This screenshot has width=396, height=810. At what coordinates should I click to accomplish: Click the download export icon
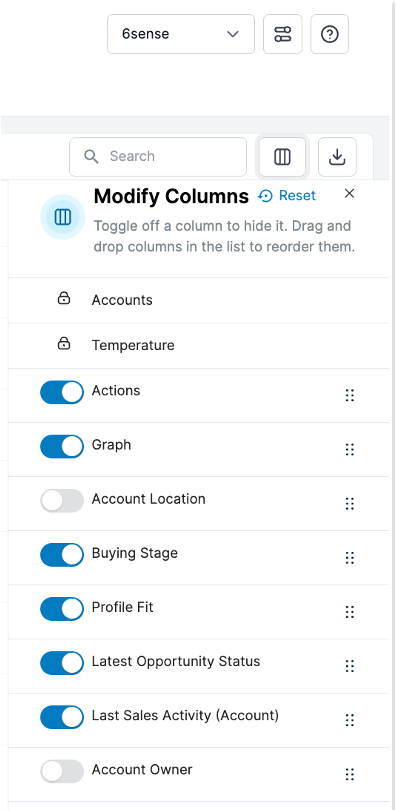coord(337,157)
